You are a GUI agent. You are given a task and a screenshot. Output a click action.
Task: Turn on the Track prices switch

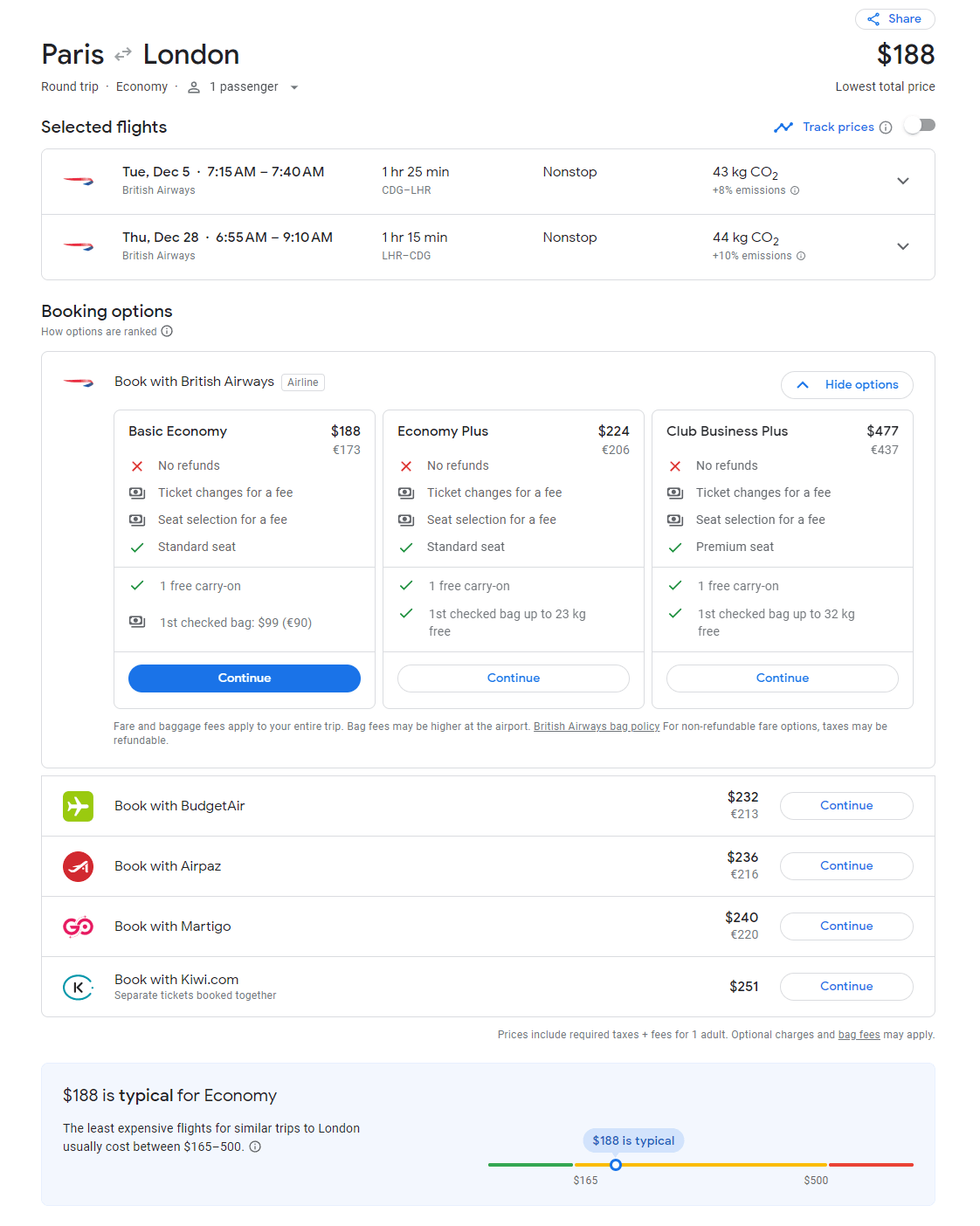(x=920, y=126)
